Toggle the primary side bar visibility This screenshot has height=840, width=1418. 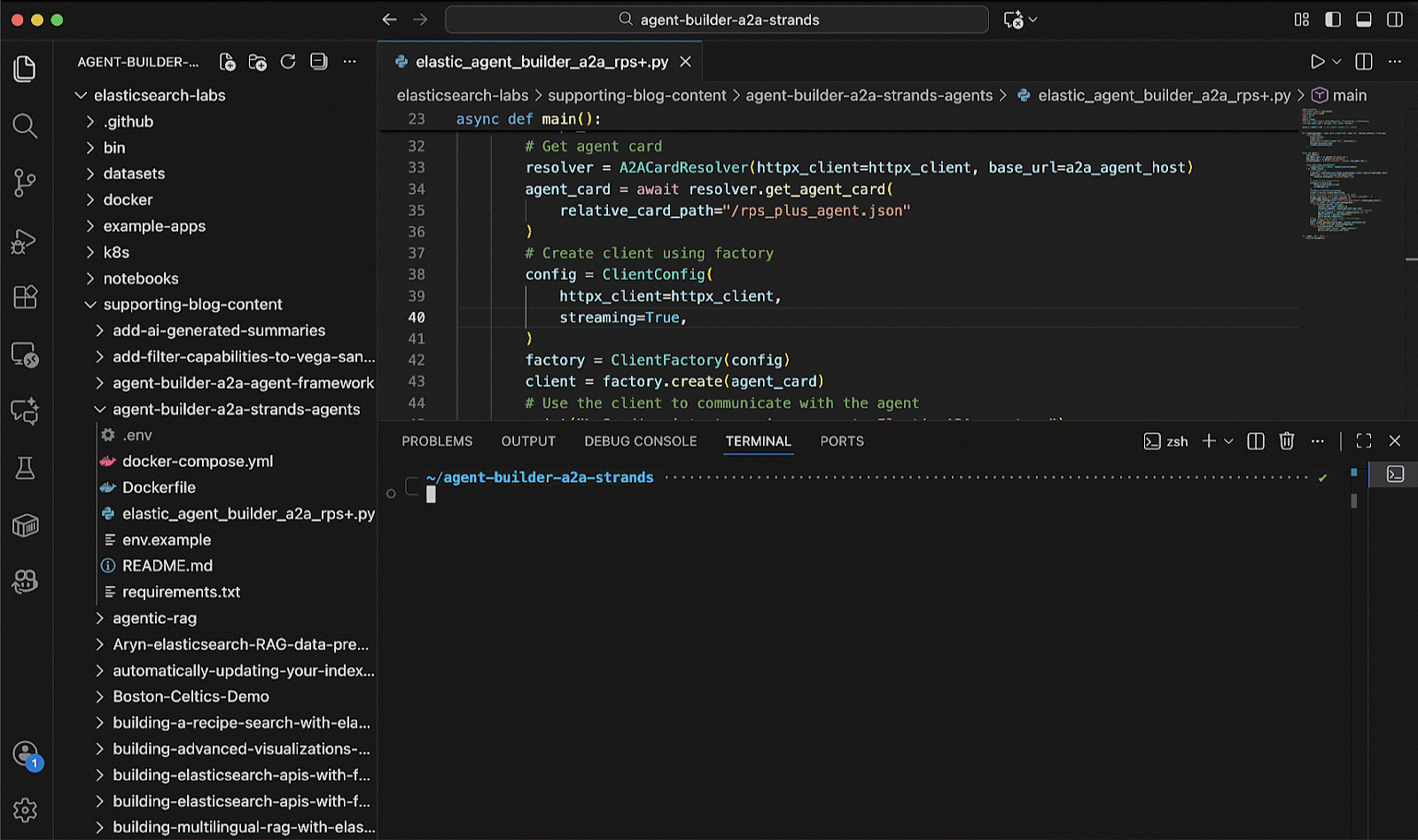point(1333,19)
